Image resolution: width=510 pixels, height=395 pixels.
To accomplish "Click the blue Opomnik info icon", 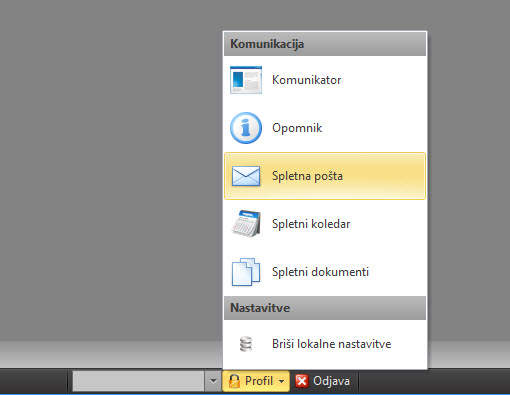I will [x=246, y=128].
